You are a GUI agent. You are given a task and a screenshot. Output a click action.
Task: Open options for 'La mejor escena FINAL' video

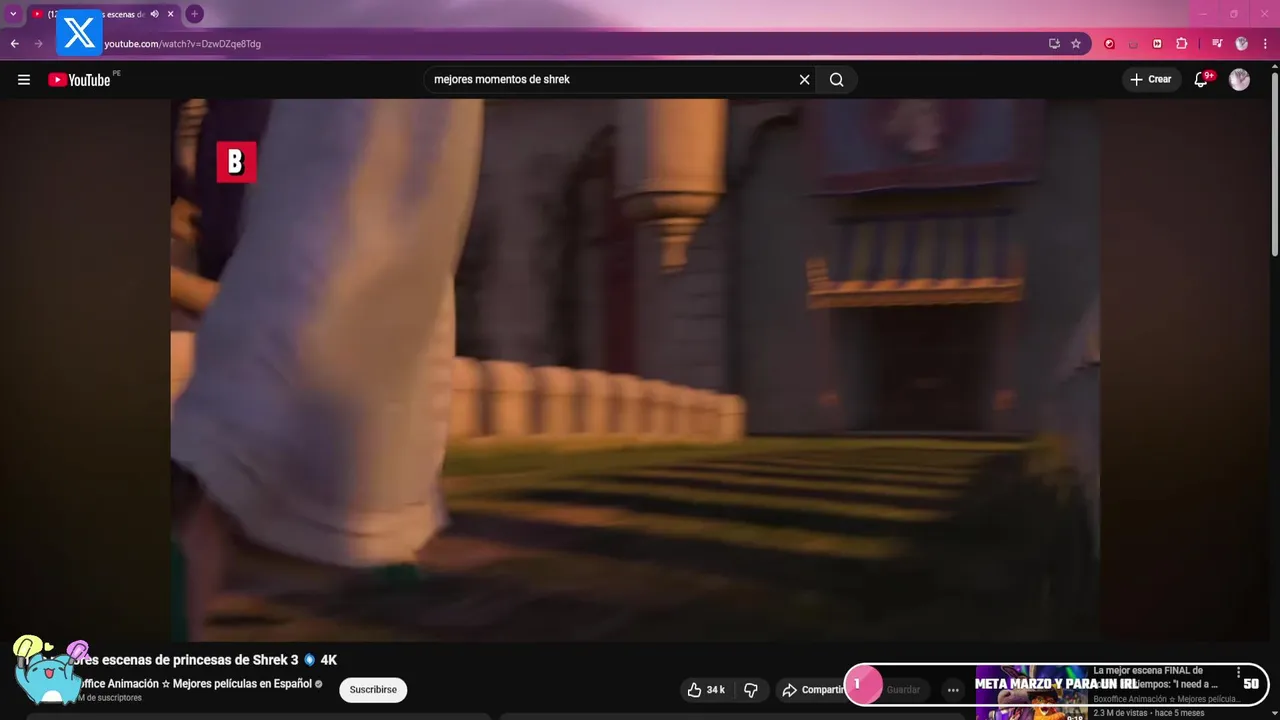1239,673
